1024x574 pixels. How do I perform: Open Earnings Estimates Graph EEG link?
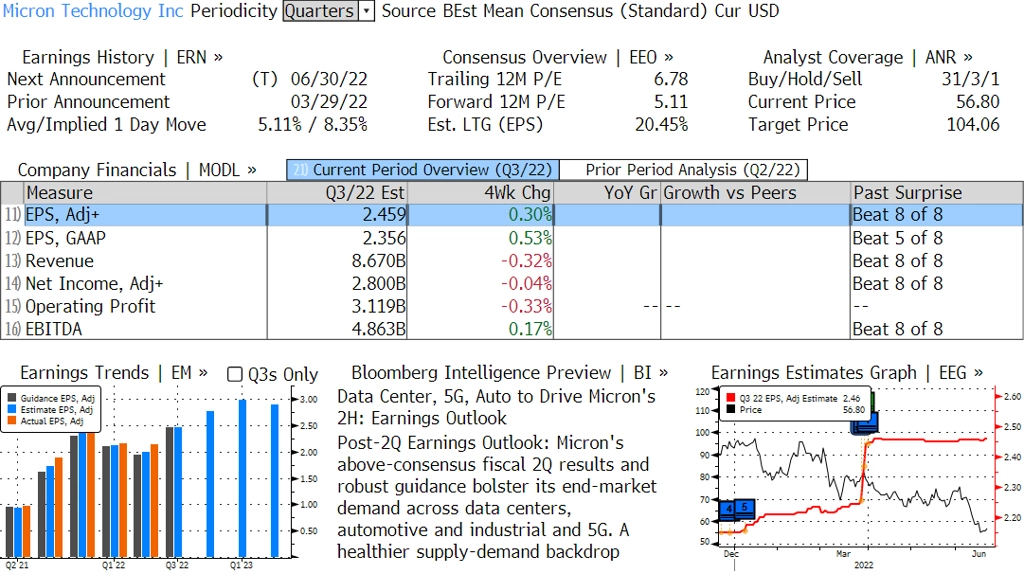846,373
